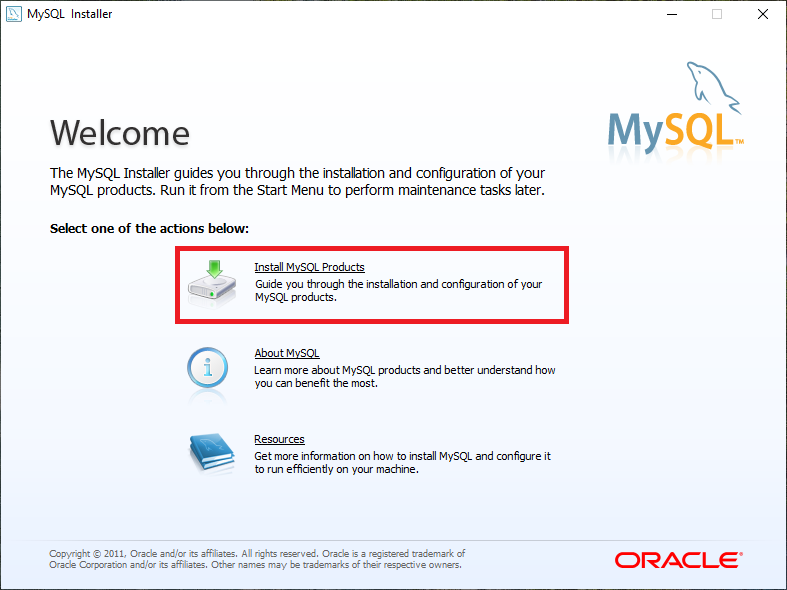Close the MySQL Installer window
This screenshot has width=787, height=590.
762,14
